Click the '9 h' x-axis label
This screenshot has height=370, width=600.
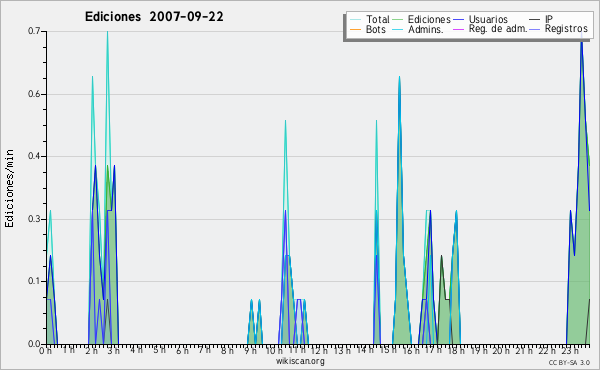(x=250, y=350)
